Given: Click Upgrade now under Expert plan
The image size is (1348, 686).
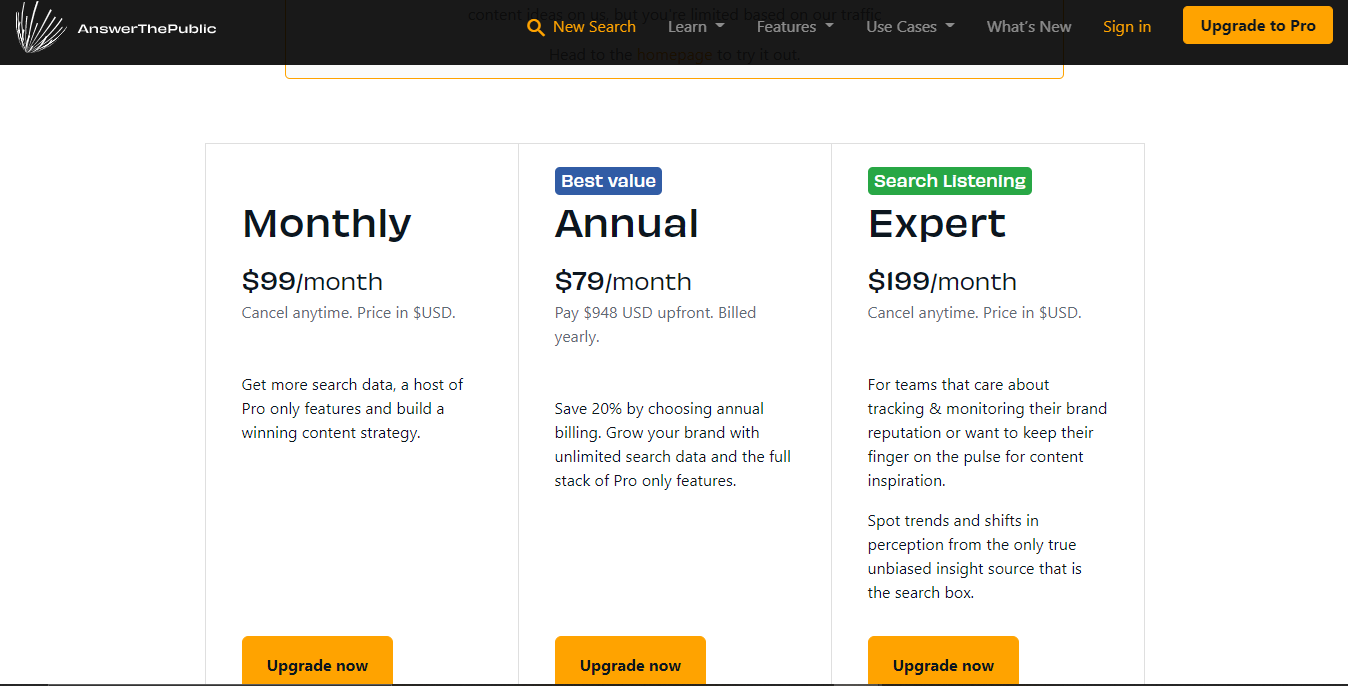Looking at the screenshot, I should (943, 661).
